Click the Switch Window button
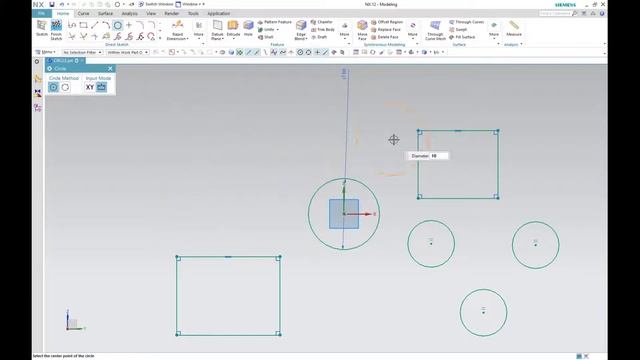The image size is (640, 360). click(x=156, y=4)
